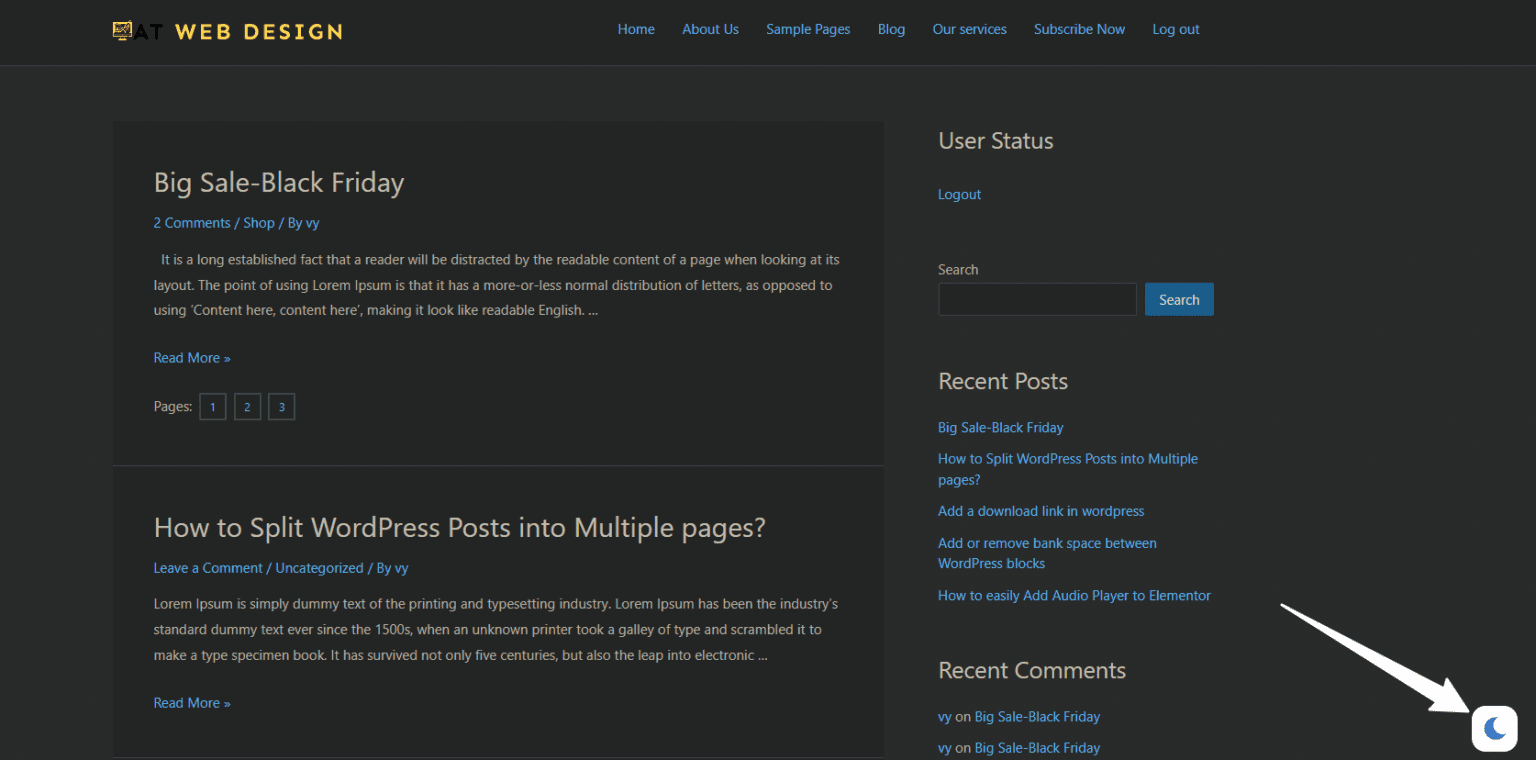Screen dimensions: 1536x760
Task: Click Subscribe Now in the header
Action: click(x=1079, y=29)
